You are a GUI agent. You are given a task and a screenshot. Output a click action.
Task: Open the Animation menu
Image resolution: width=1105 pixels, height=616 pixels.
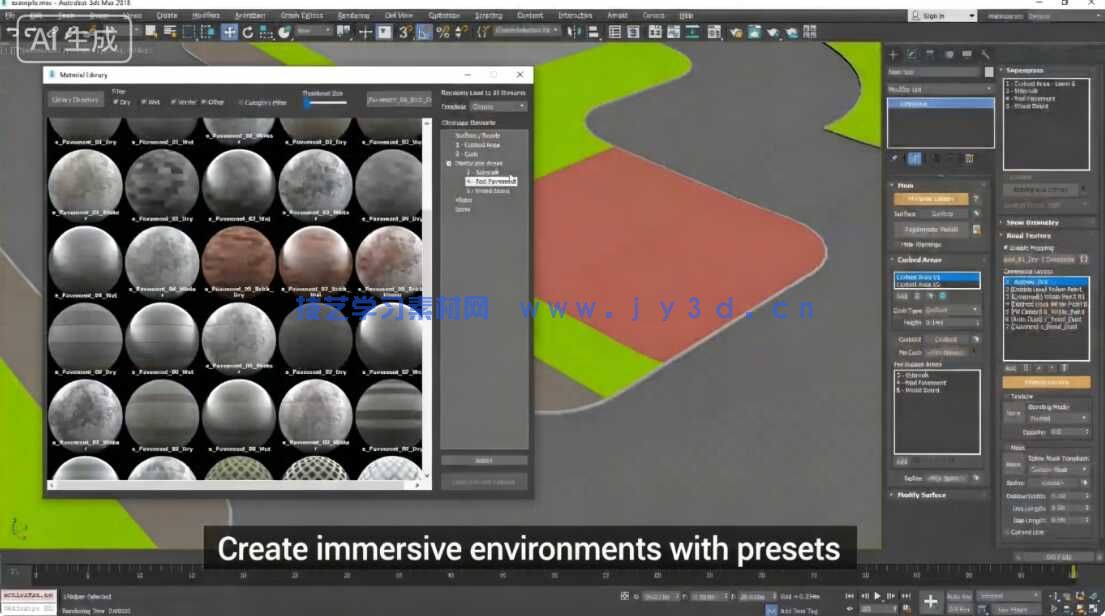pyautogui.click(x=250, y=16)
